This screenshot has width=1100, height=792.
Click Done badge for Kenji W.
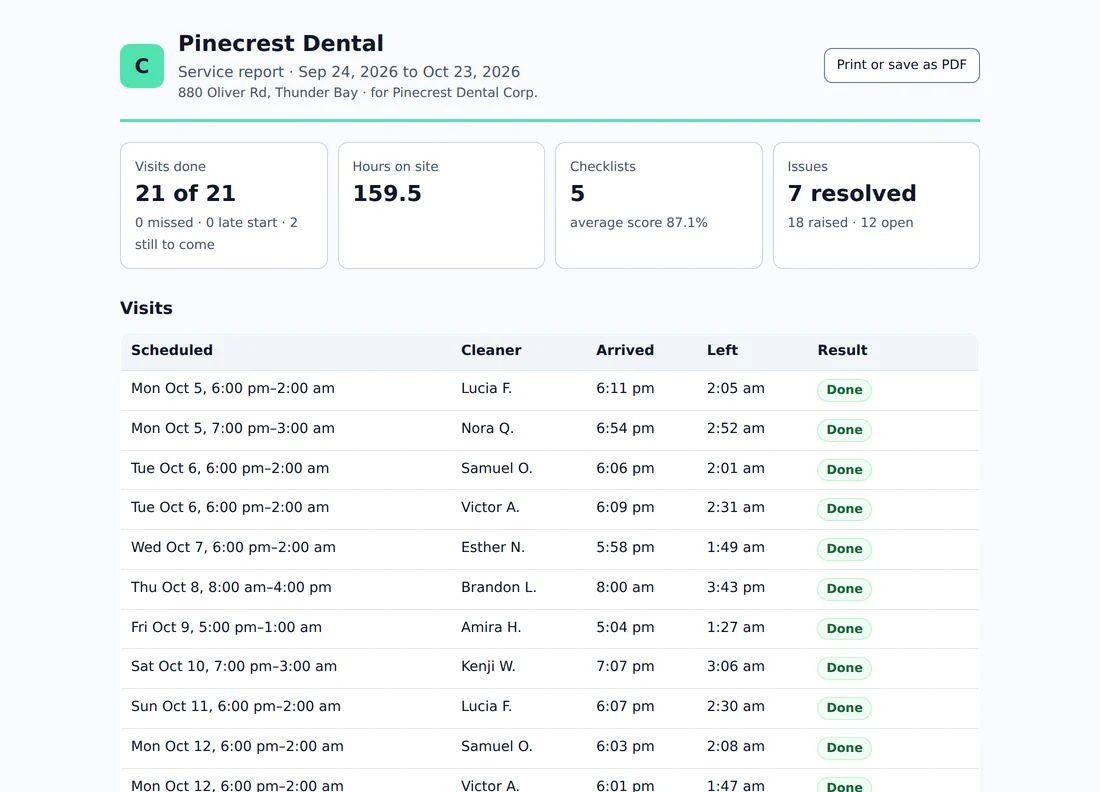[x=845, y=668]
